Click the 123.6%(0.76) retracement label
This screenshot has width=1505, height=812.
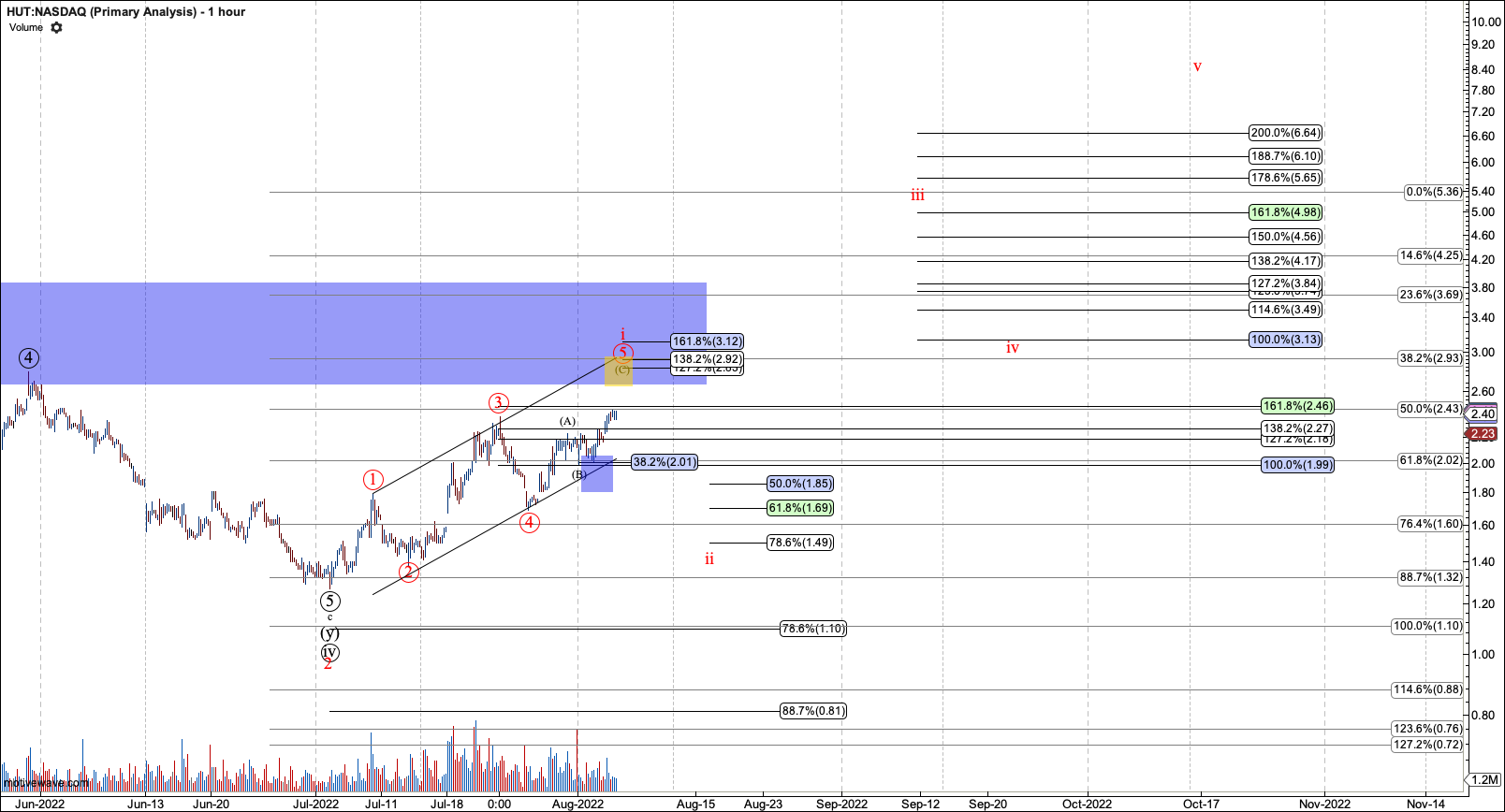point(1428,729)
